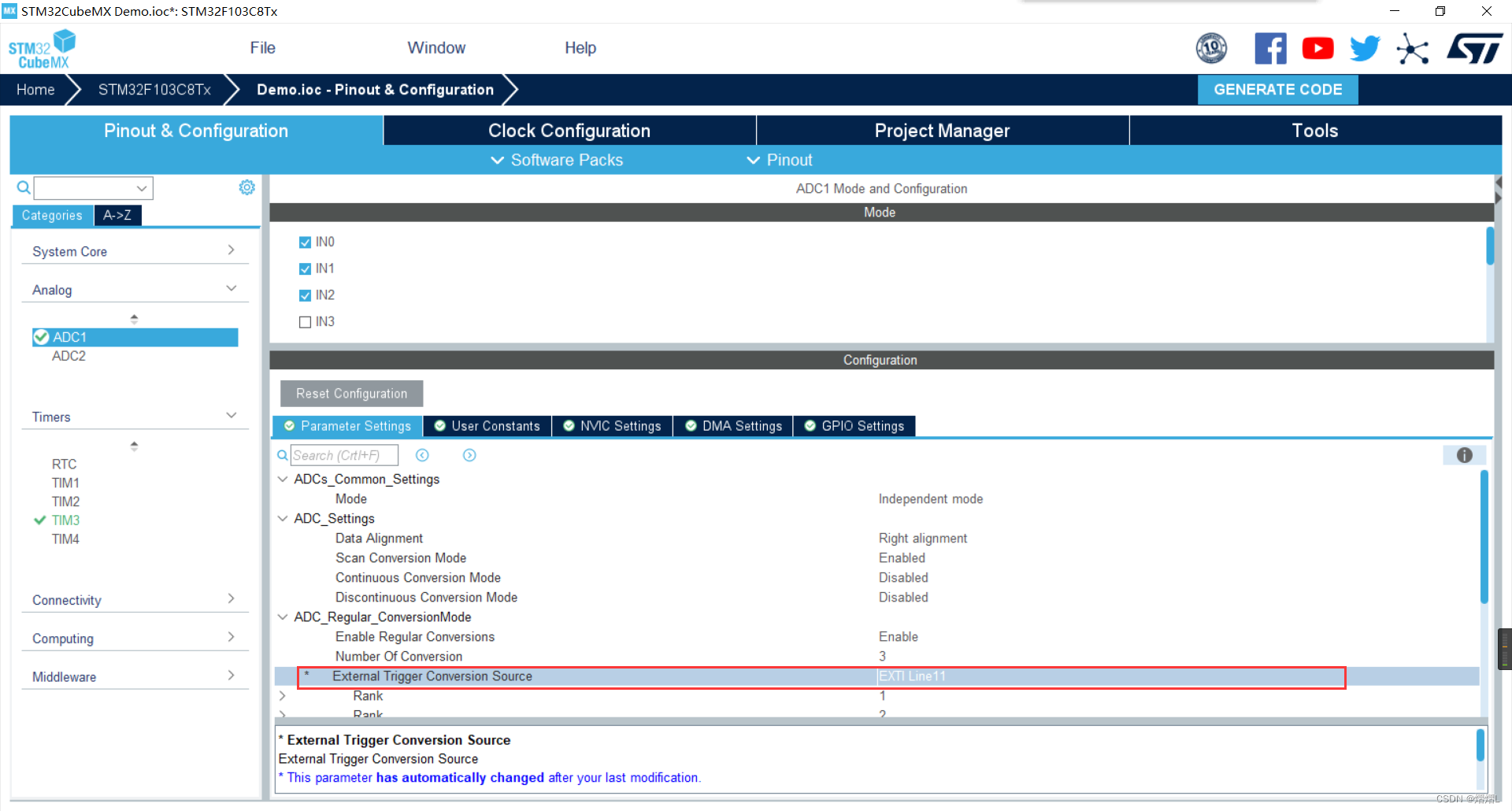Switch to Project Manager tab
Image resolution: width=1512 pixels, height=811 pixels.
click(x=942, y=131)
